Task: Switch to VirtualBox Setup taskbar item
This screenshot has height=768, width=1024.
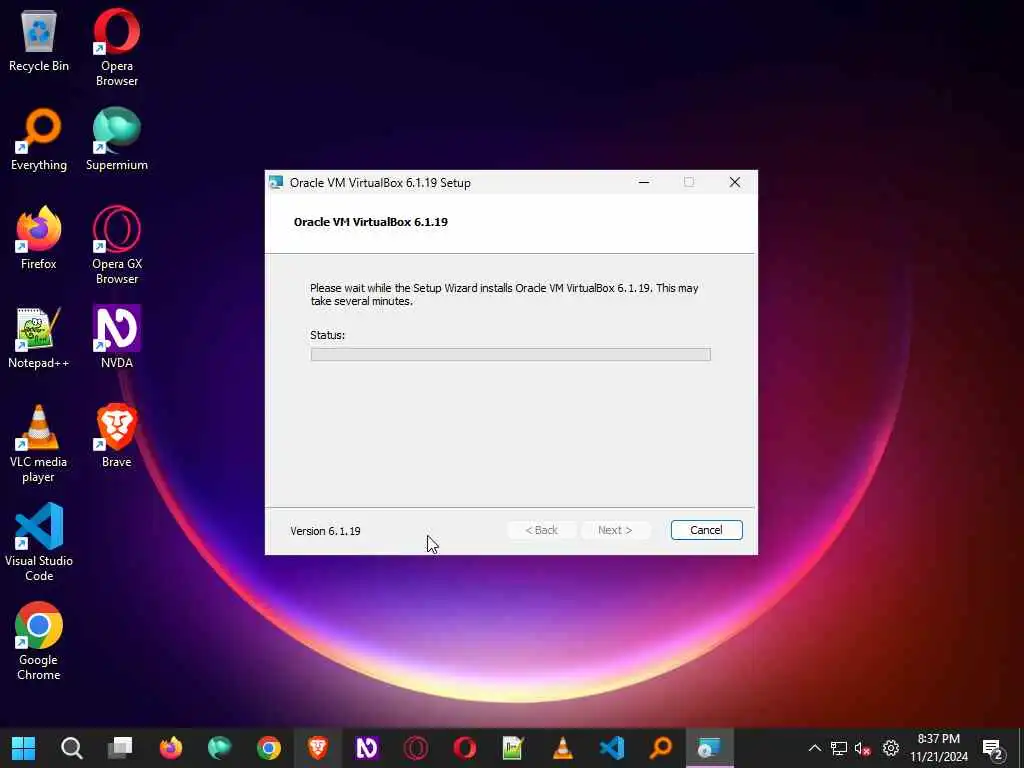Action: pos(710,748)
